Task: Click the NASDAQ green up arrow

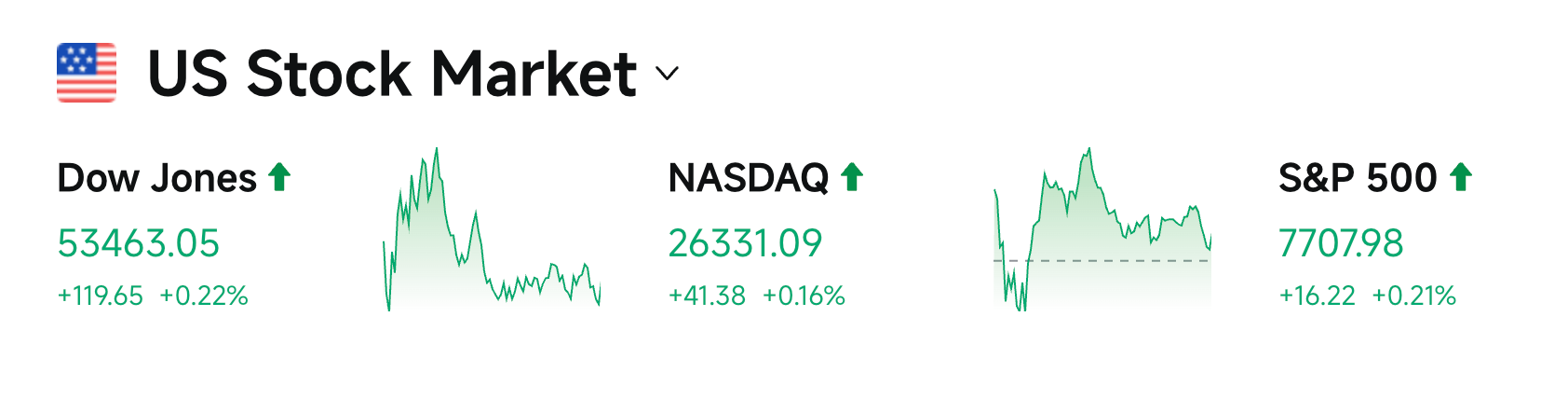Action: [852, 176]
